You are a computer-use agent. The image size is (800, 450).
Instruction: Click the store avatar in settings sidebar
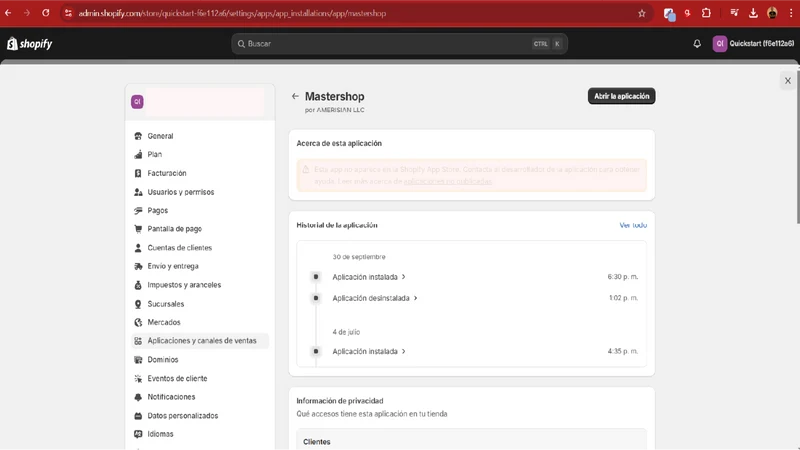point(137,102)
